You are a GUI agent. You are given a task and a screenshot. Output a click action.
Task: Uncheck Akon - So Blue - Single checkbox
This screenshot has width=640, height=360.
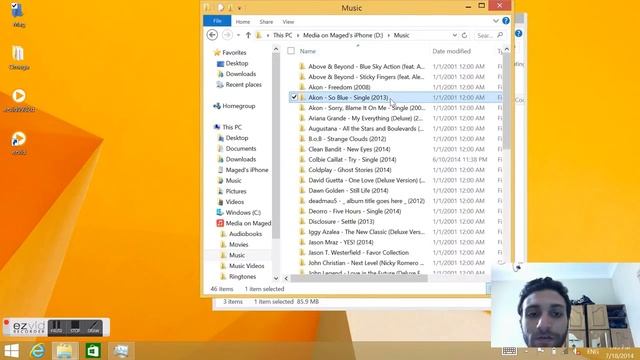coord(294,97)
